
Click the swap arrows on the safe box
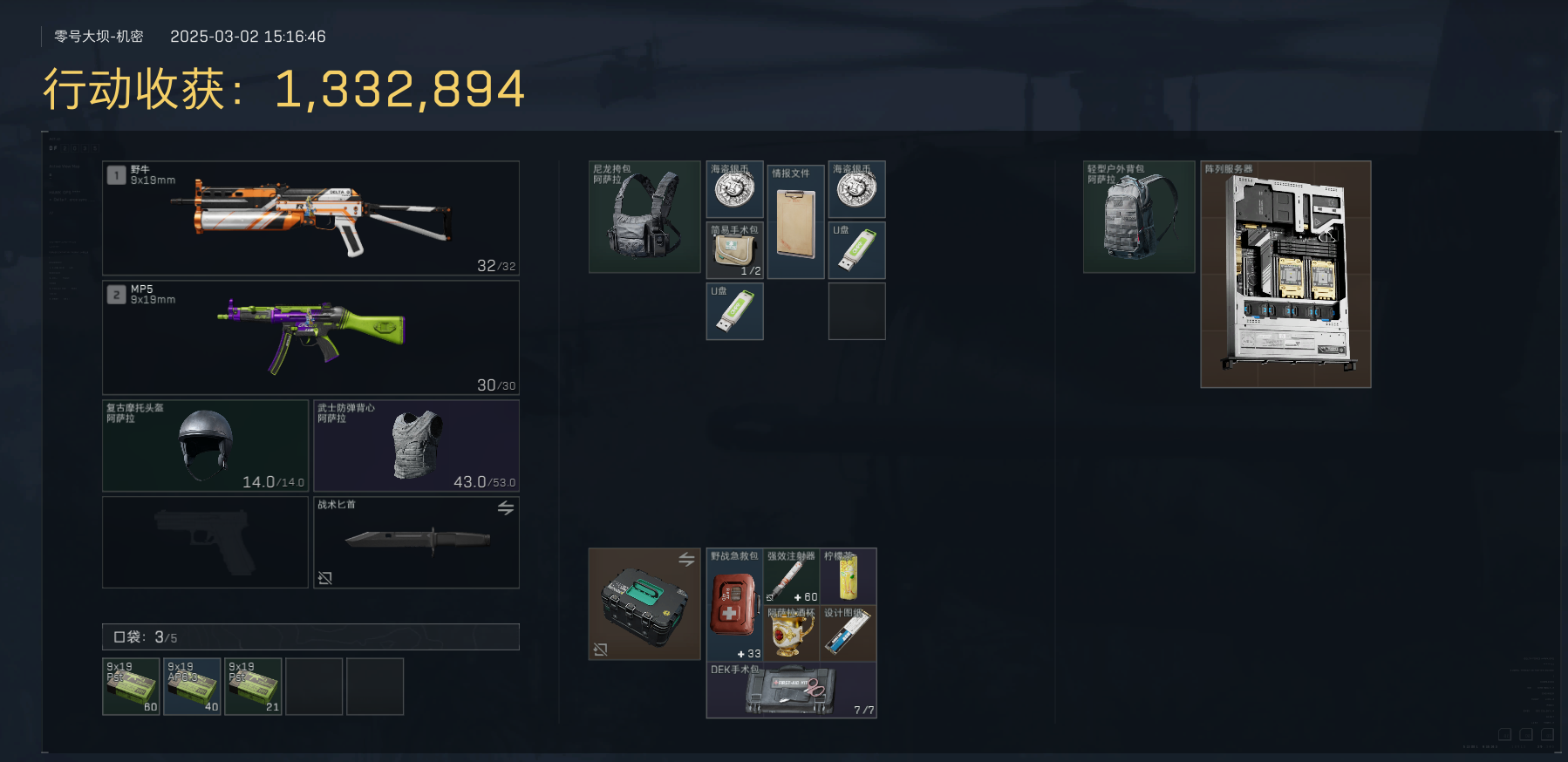(x=687, y=559)
